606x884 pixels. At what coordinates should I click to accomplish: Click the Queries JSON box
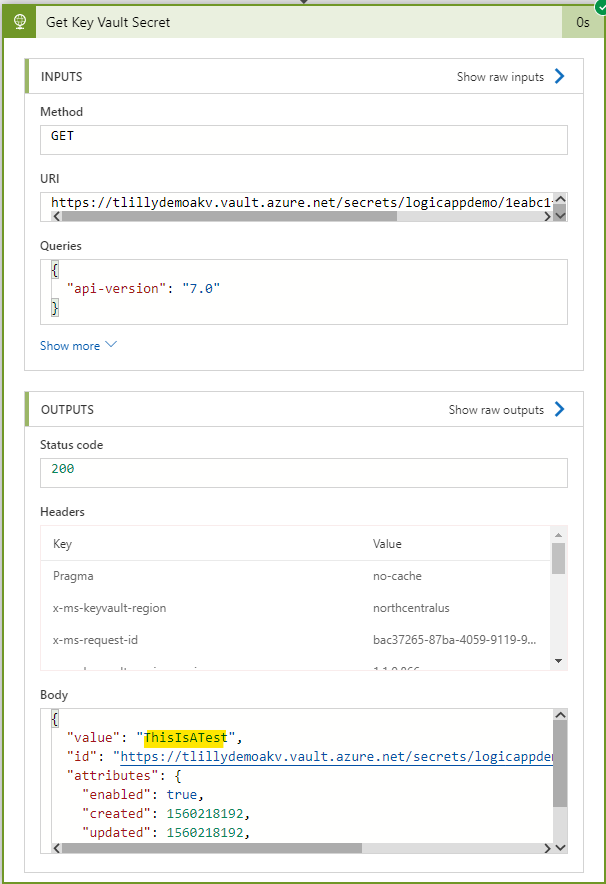(x=304, y=292)
